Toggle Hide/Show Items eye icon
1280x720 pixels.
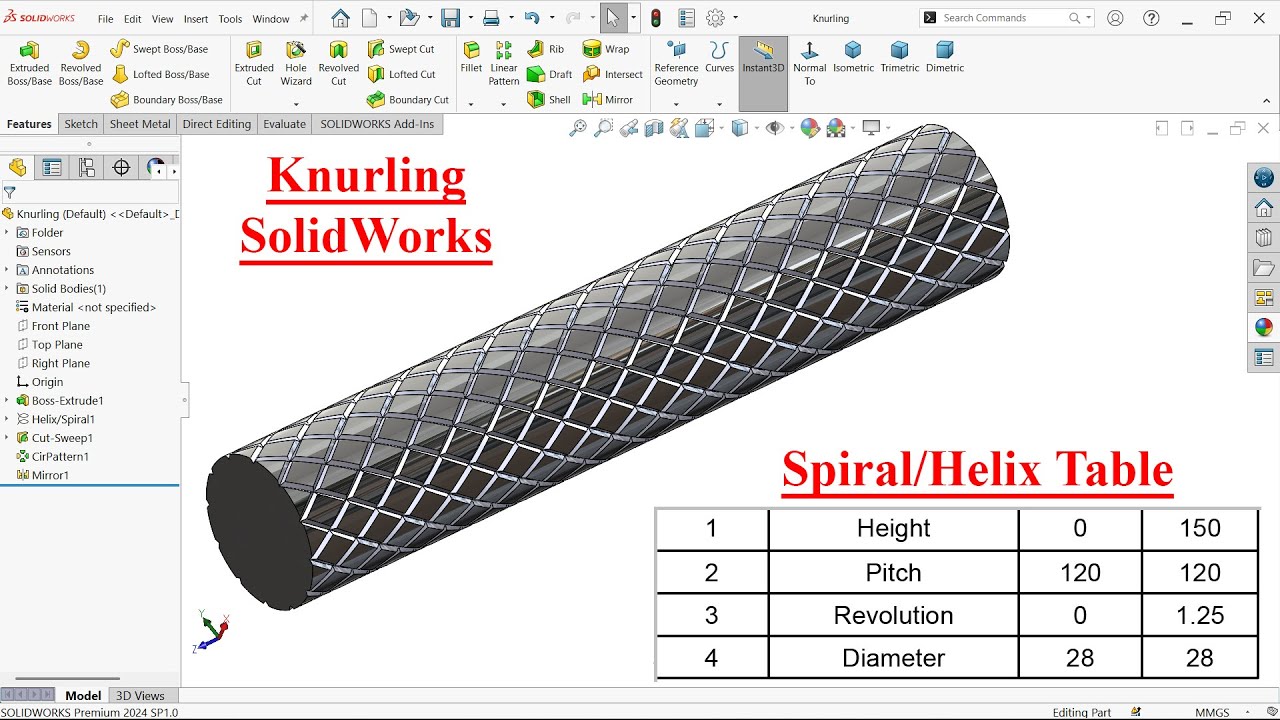775,128
